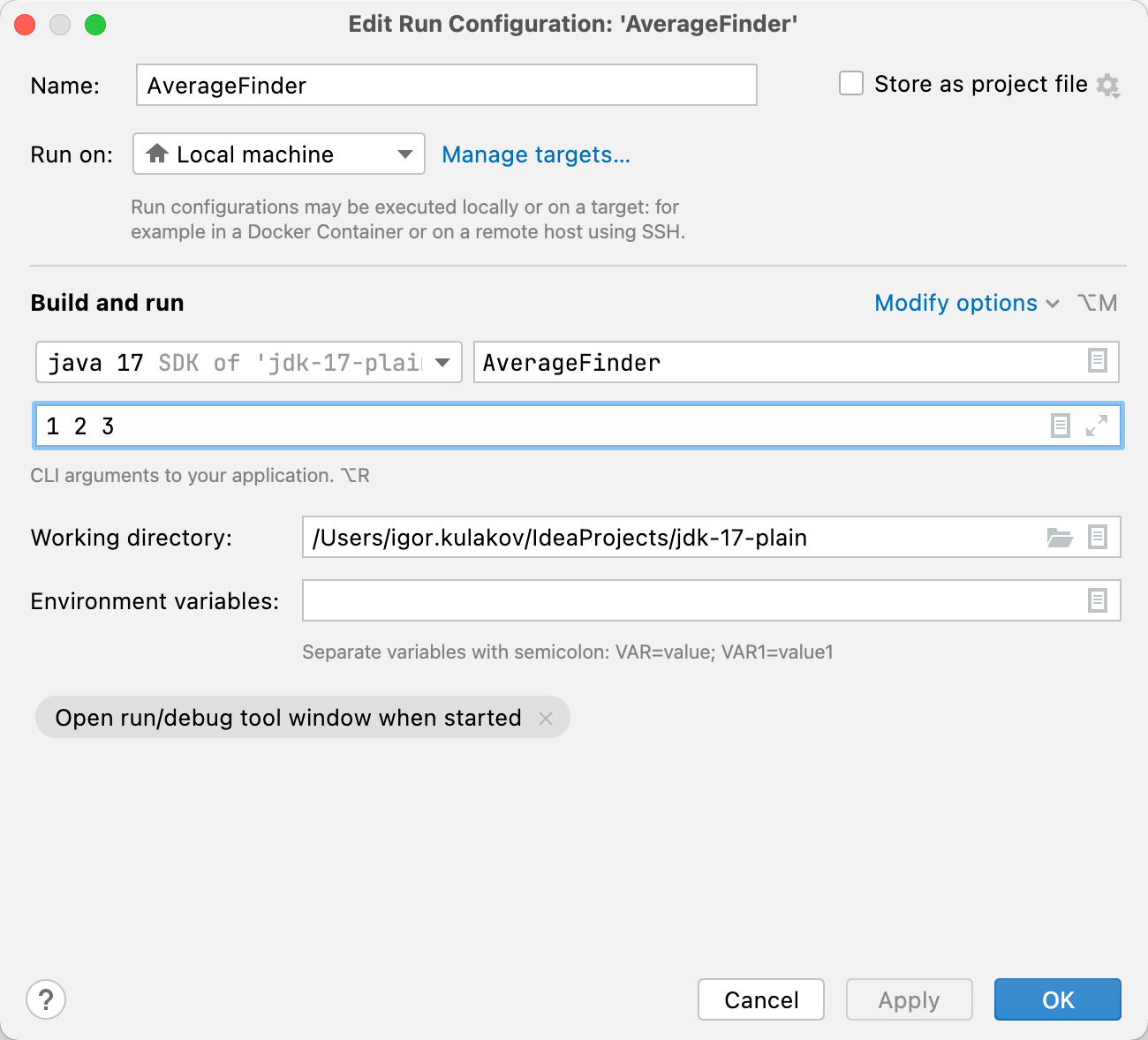Click the Manage targets link
This screenshot has height=1040, width=1148.
click(x=536, y=154)
